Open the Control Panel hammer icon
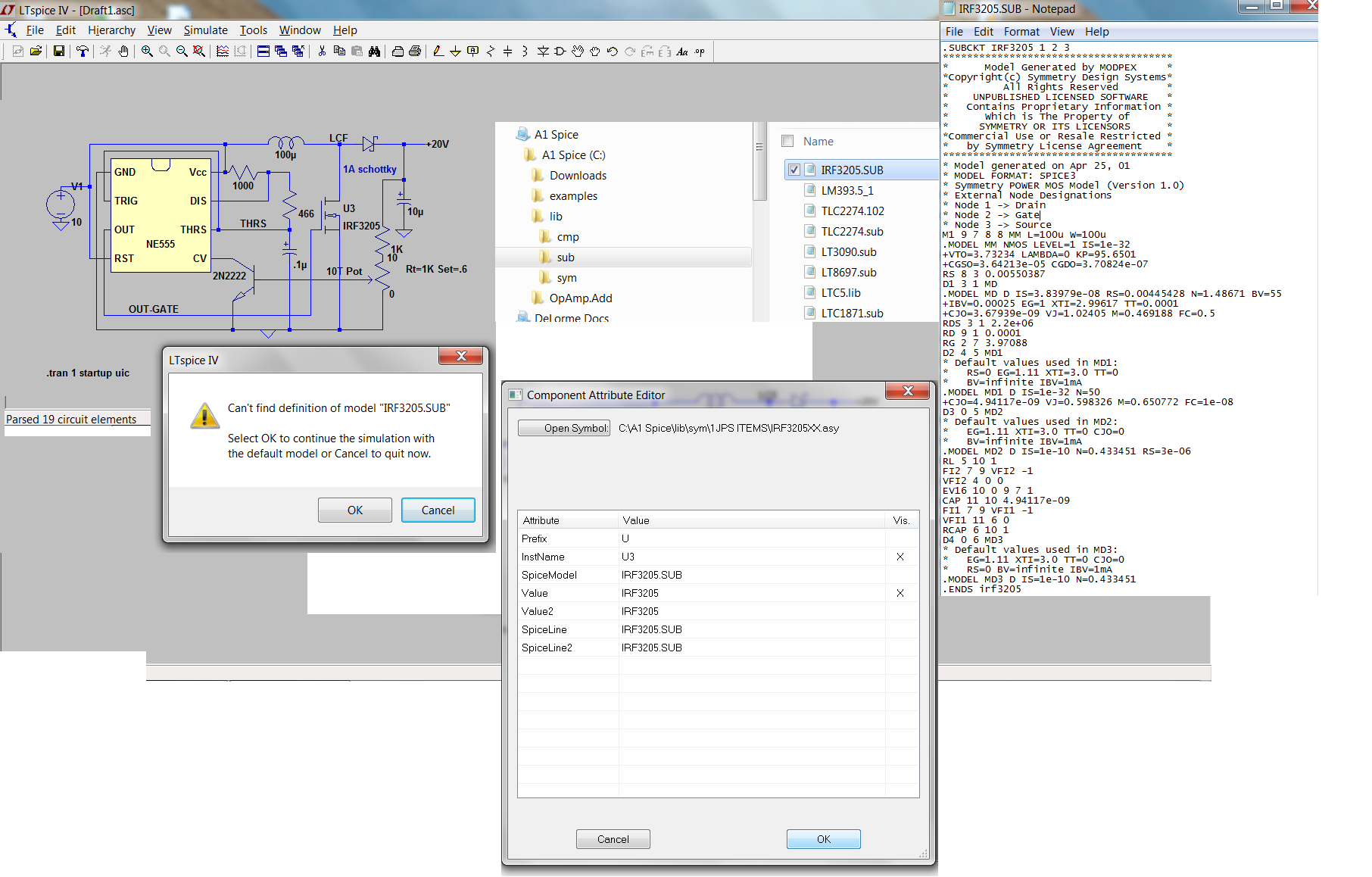Image resolution: width=1372 pixels, height=877 pixels. coord(82,51)
